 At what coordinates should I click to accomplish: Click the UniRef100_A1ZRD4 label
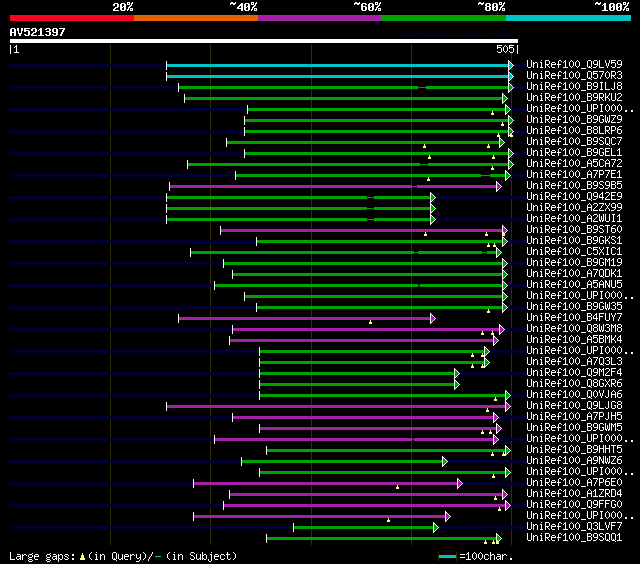[574, 494]
